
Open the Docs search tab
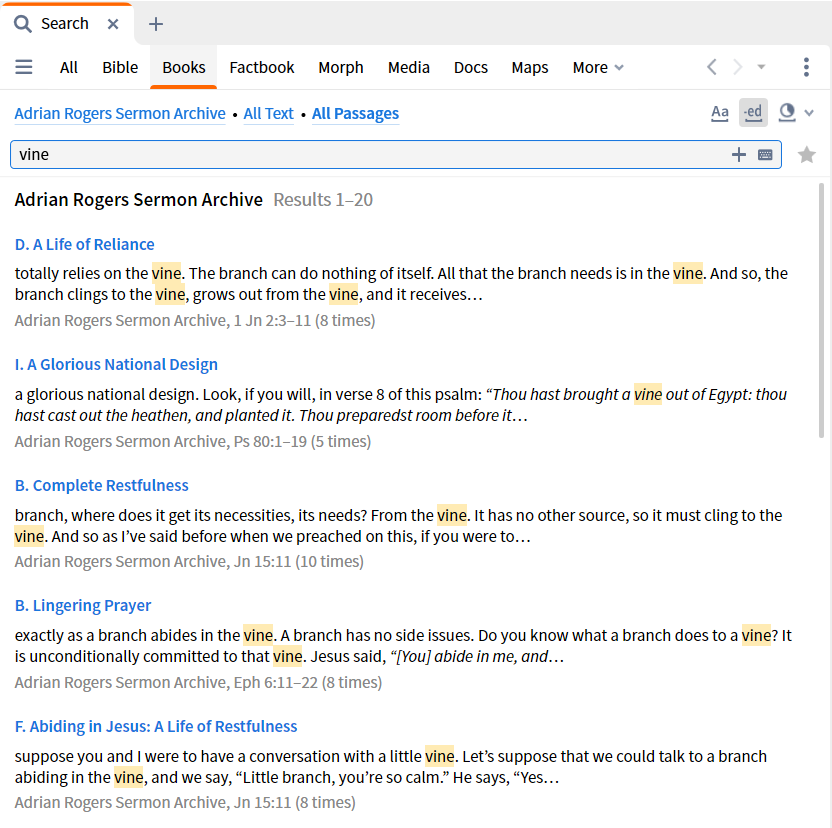tap(471, 67)
